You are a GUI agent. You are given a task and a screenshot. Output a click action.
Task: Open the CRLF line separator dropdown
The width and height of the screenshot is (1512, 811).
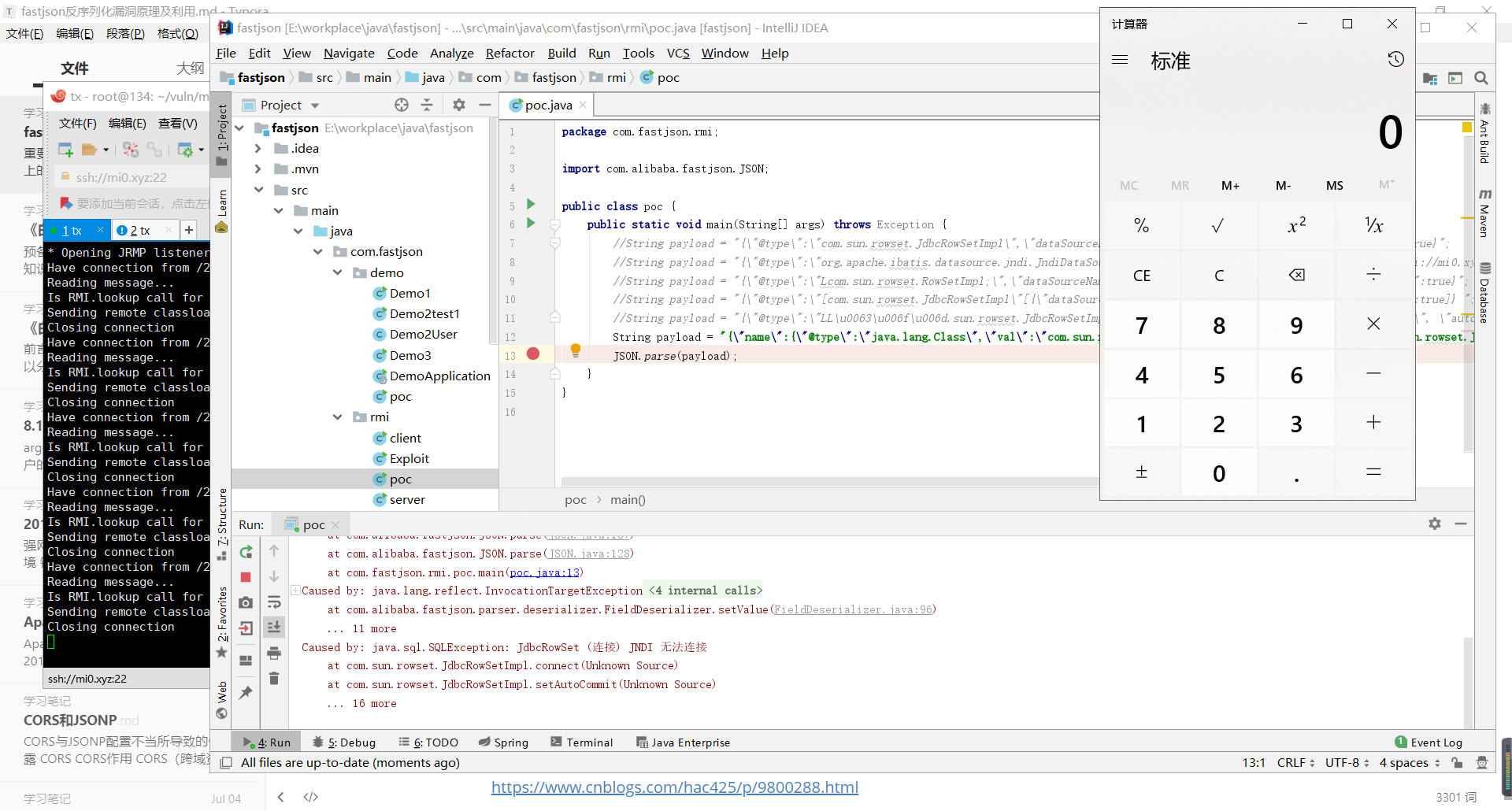click(1295, 762)
